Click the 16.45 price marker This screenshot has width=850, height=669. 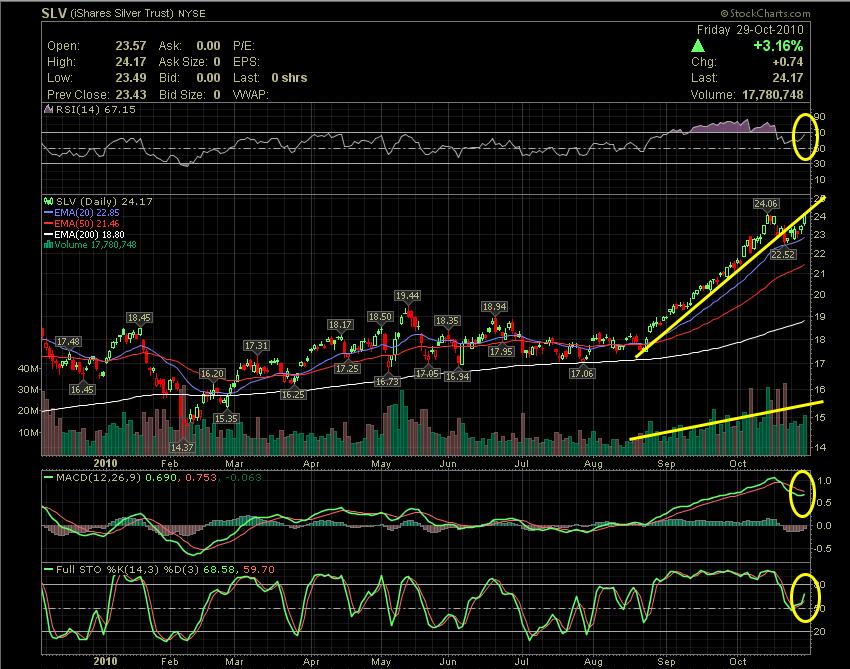[x=82, y=389]
